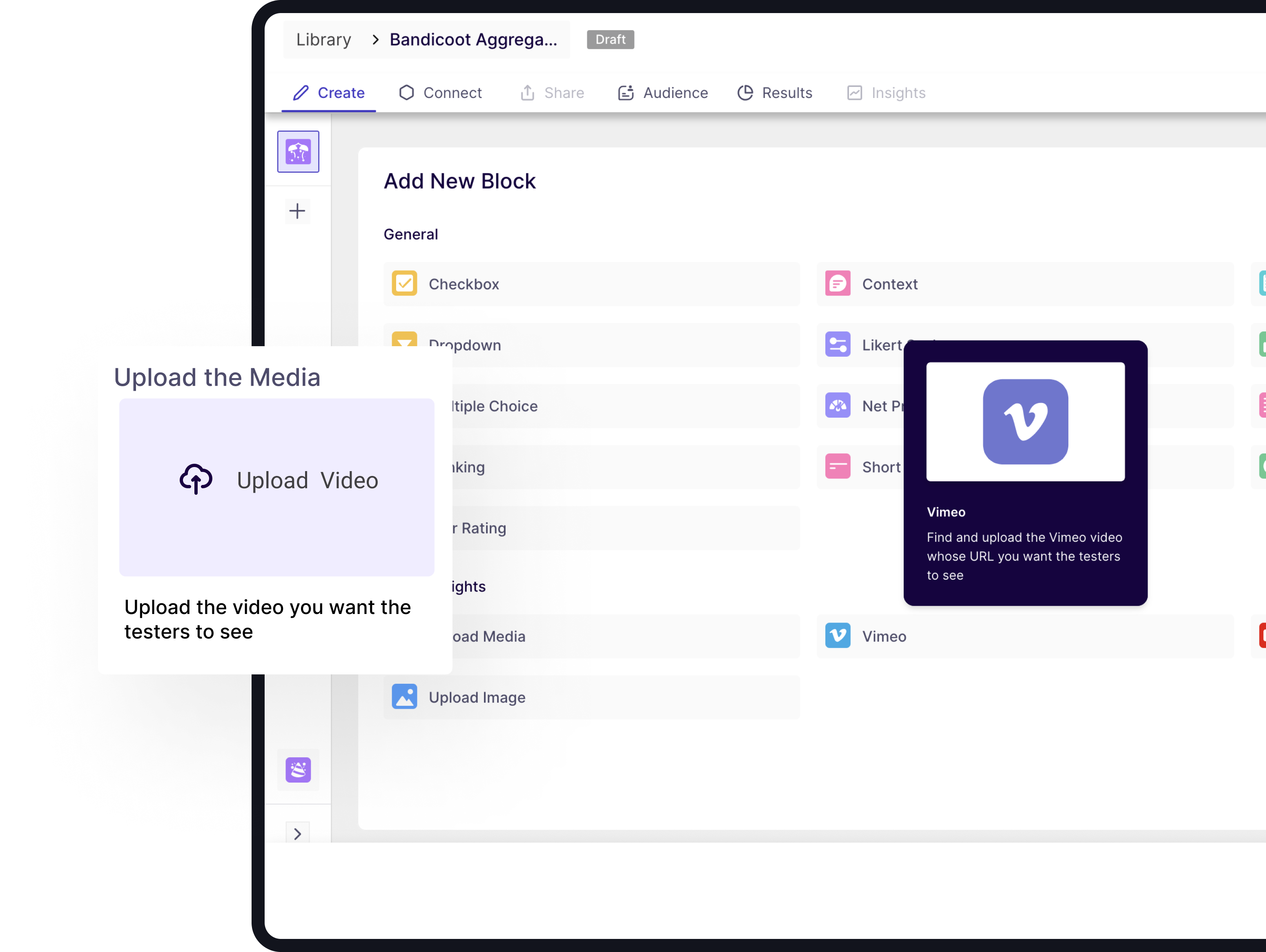1266x952 pixels.
Task: Open the Share tab
Action: (552, 93)
